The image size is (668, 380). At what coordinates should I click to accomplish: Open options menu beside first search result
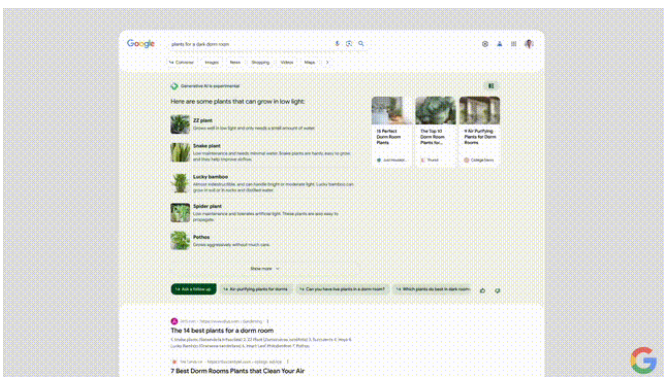click(268, 321)
